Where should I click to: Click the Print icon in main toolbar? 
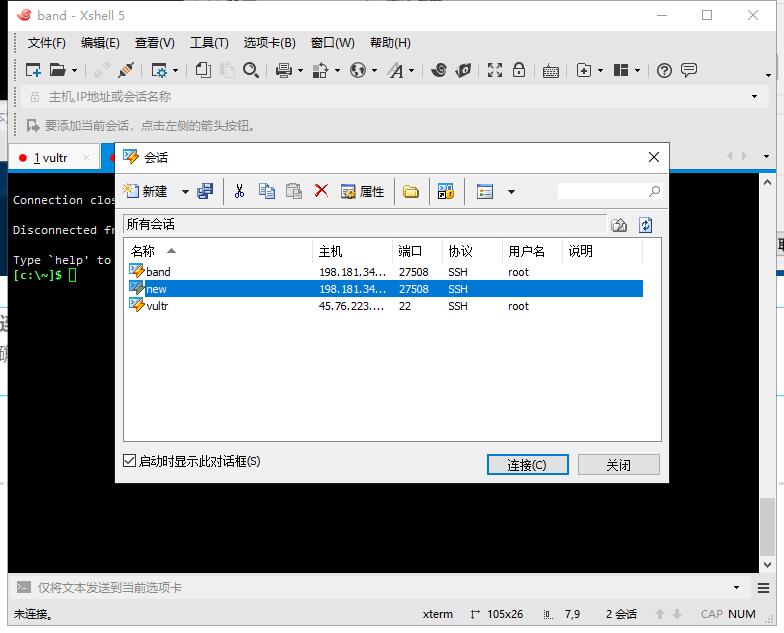point(284,70)
